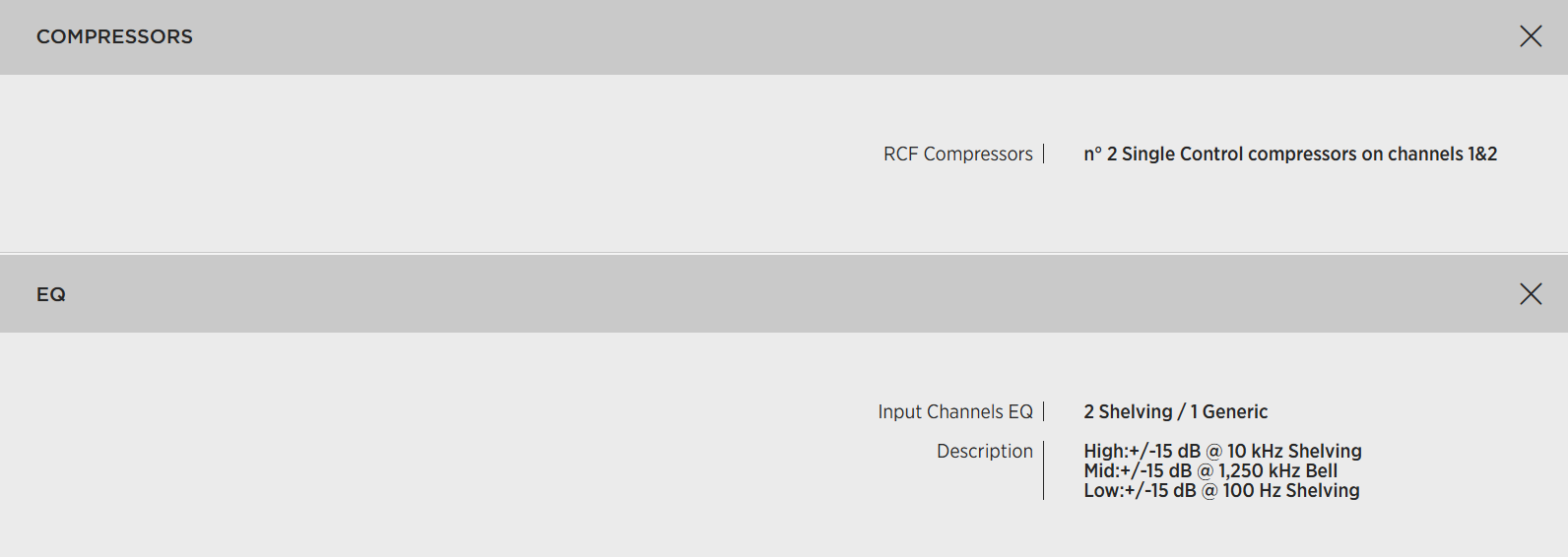This screenshot has width=1568, height=557.
Task: Select the RCF Compressors label
Action: coord(957,155)
